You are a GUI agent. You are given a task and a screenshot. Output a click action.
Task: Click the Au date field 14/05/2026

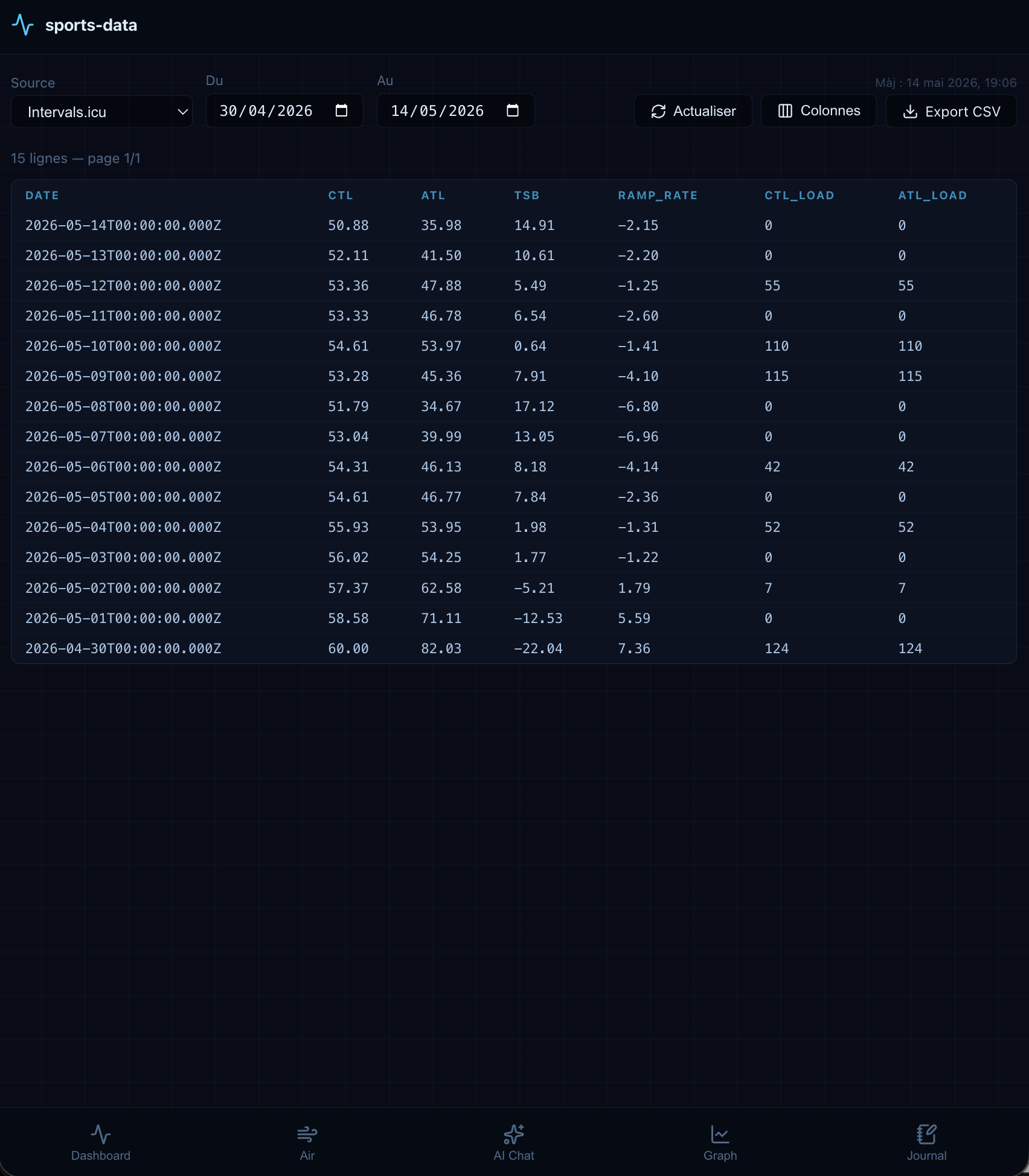click(455, 110)
